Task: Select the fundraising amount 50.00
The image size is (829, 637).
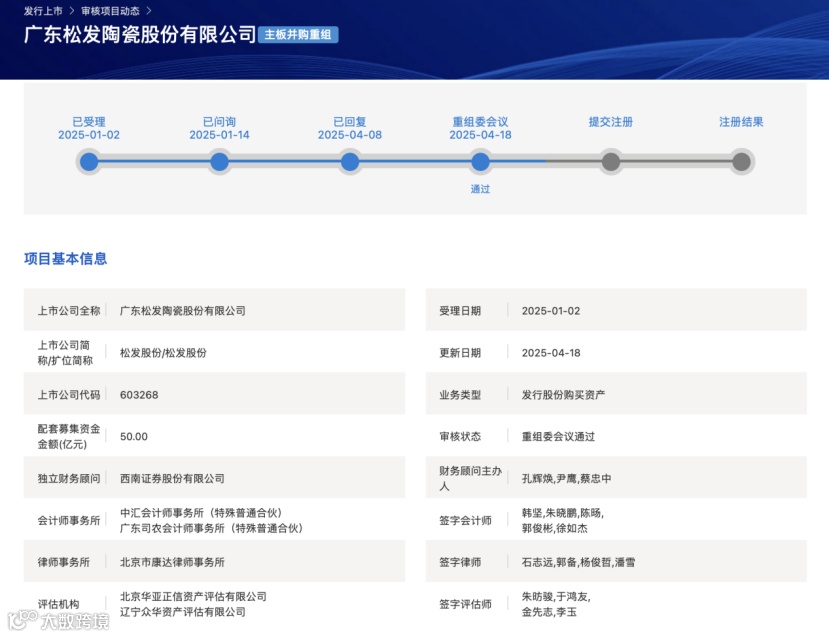Action: (x=134, y=437)
